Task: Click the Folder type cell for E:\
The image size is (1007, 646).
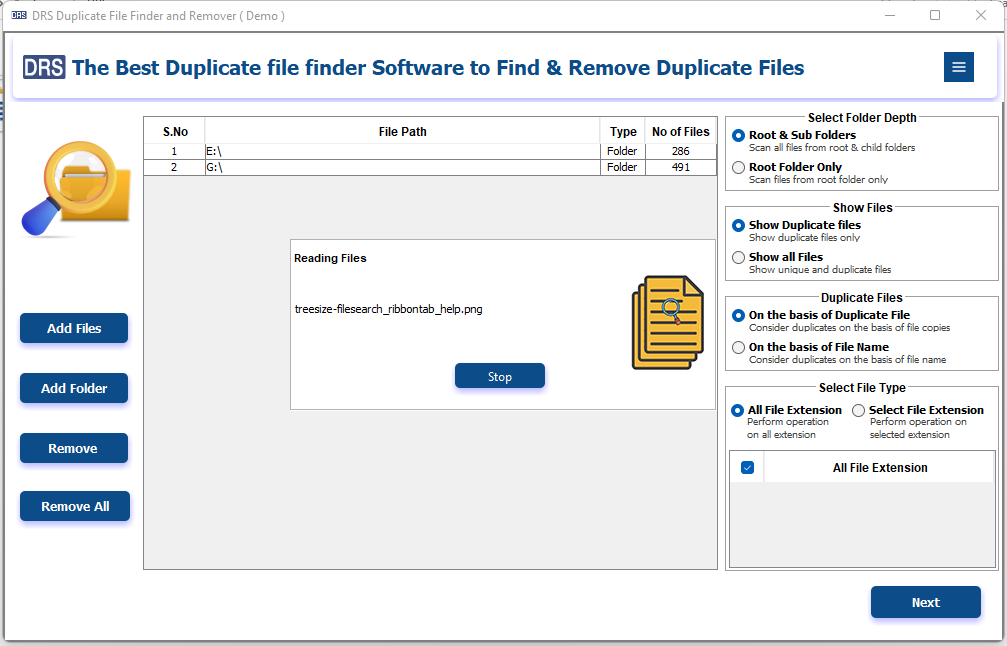Action: (622, 152)
